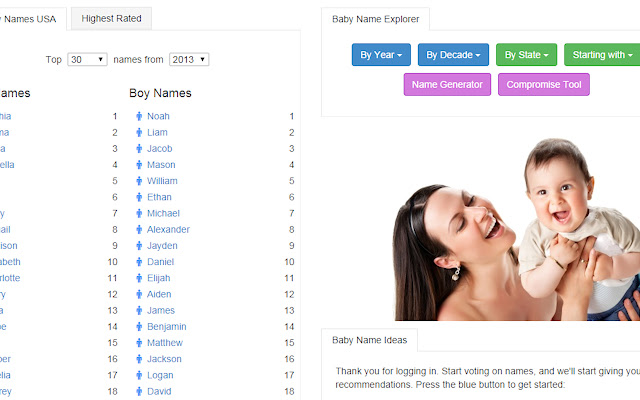640x400 pixels.
Task: Open the name Alexander
Action: (168, 229)
